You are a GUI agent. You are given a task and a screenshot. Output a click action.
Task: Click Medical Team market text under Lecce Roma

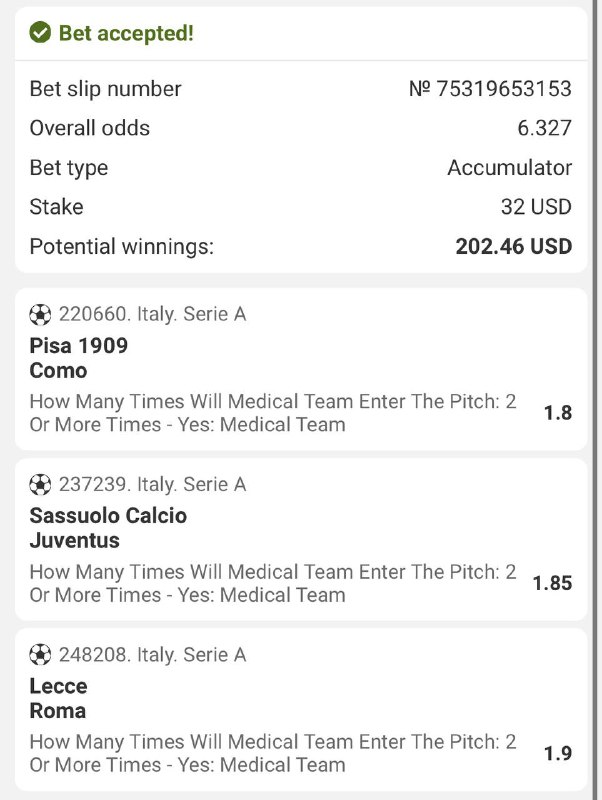tap(272, 753)
